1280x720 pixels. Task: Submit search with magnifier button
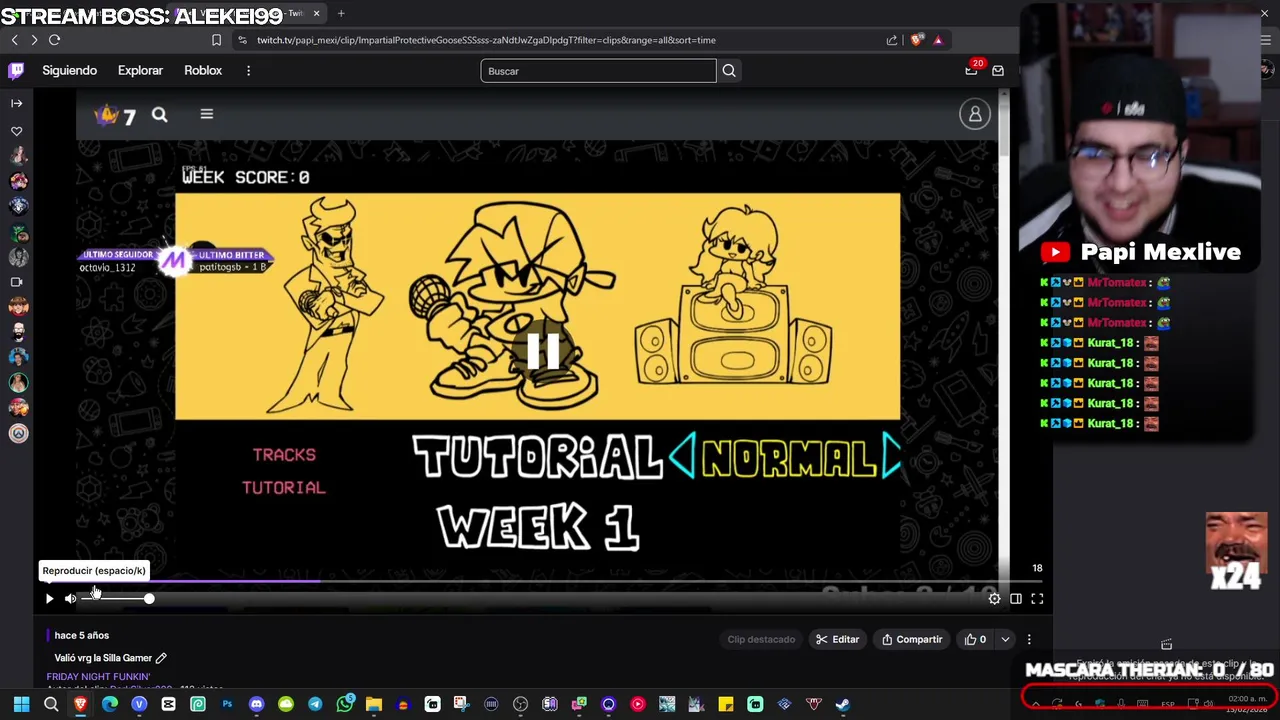click(x=729, y=71)
